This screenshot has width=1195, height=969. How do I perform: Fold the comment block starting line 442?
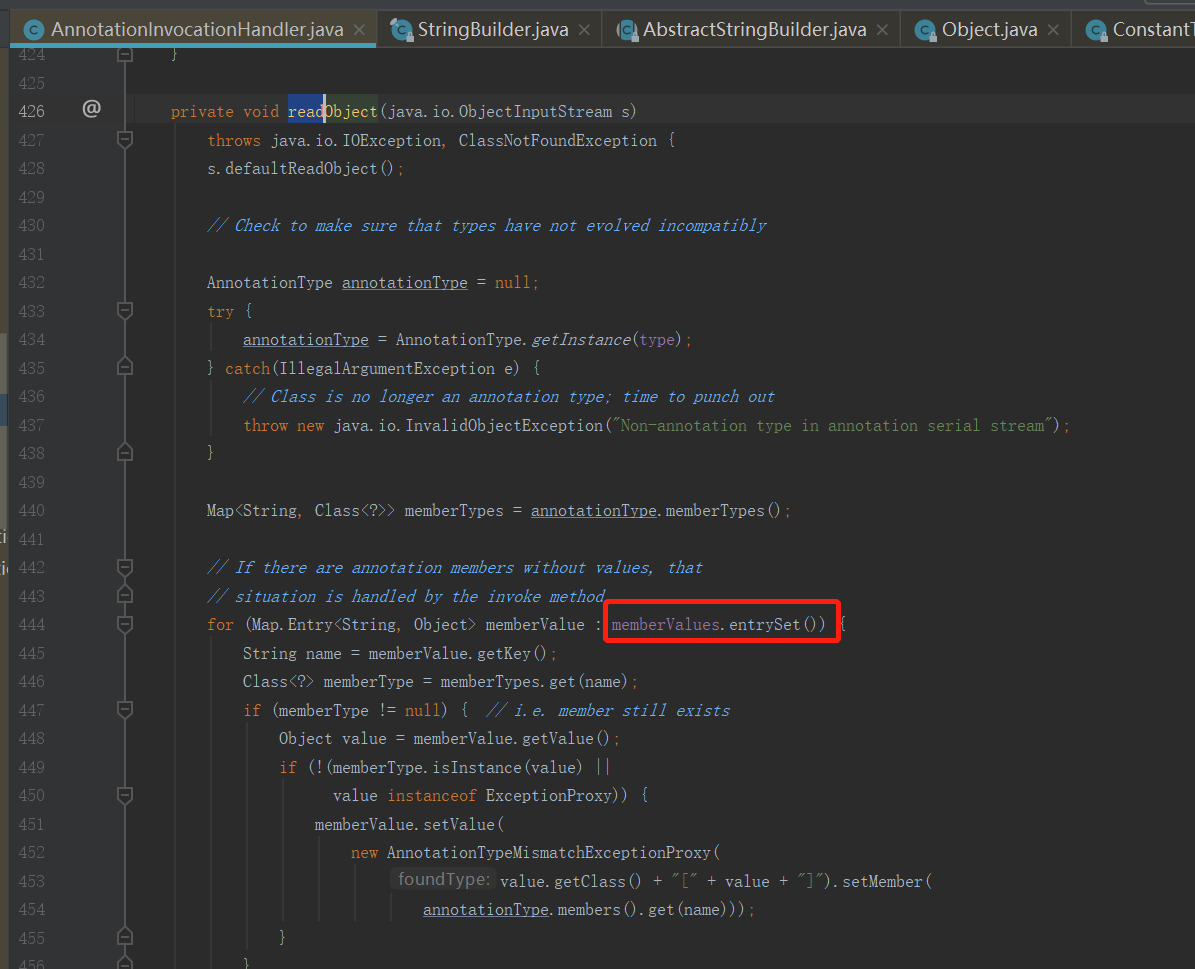(x=124, y=568)
